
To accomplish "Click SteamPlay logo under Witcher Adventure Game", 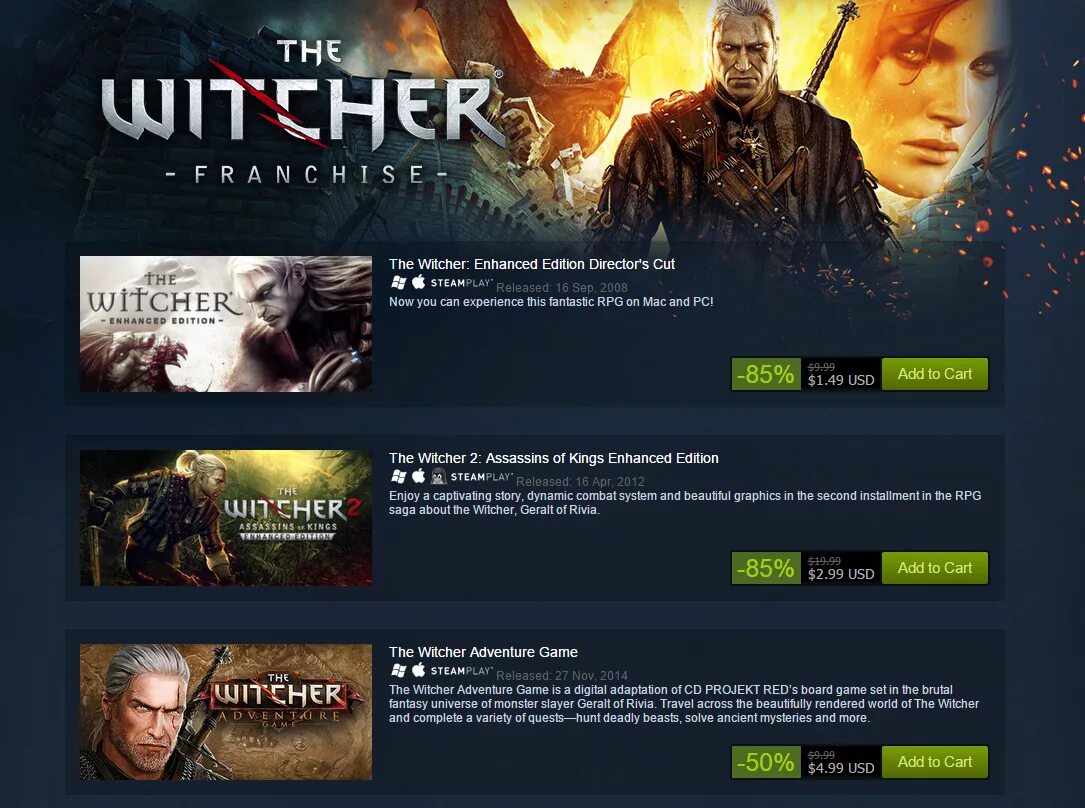I will pyautogui.click(x=462, y=670).
